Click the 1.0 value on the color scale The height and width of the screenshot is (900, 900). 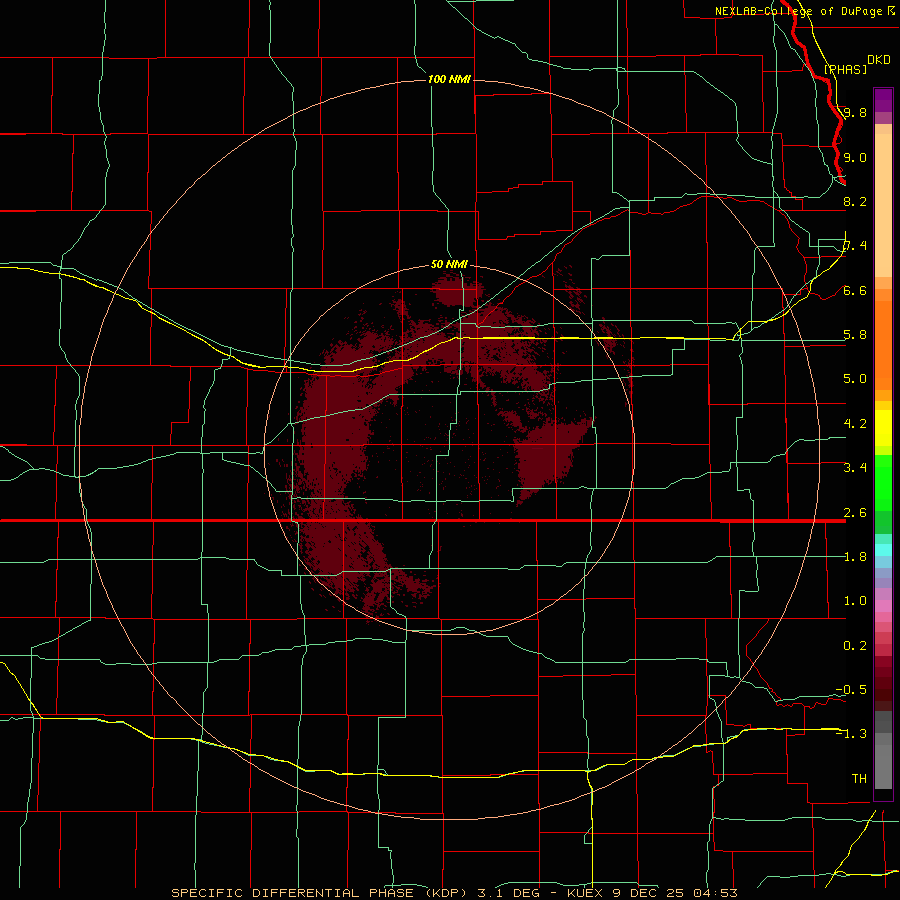click(855, 601)
